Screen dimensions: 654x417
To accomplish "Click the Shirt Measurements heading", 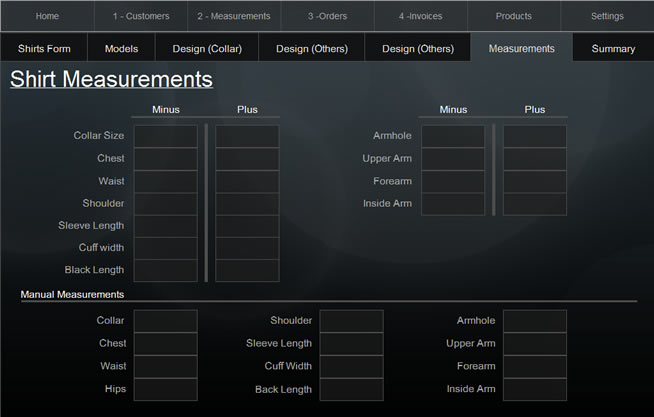I will (111, 79).
